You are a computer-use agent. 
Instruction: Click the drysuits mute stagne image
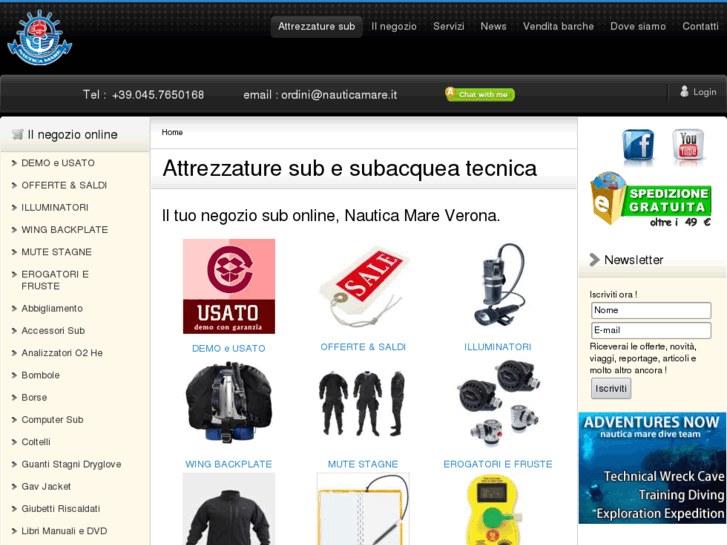point(363,403)
